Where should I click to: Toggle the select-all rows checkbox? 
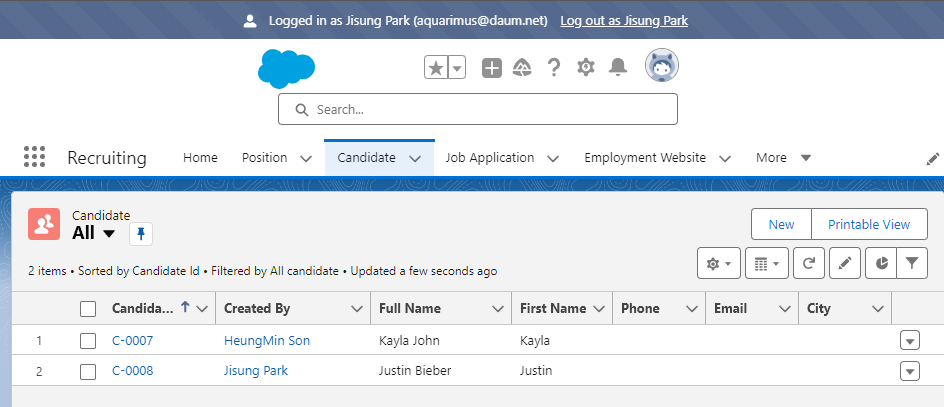pos(88,309)
